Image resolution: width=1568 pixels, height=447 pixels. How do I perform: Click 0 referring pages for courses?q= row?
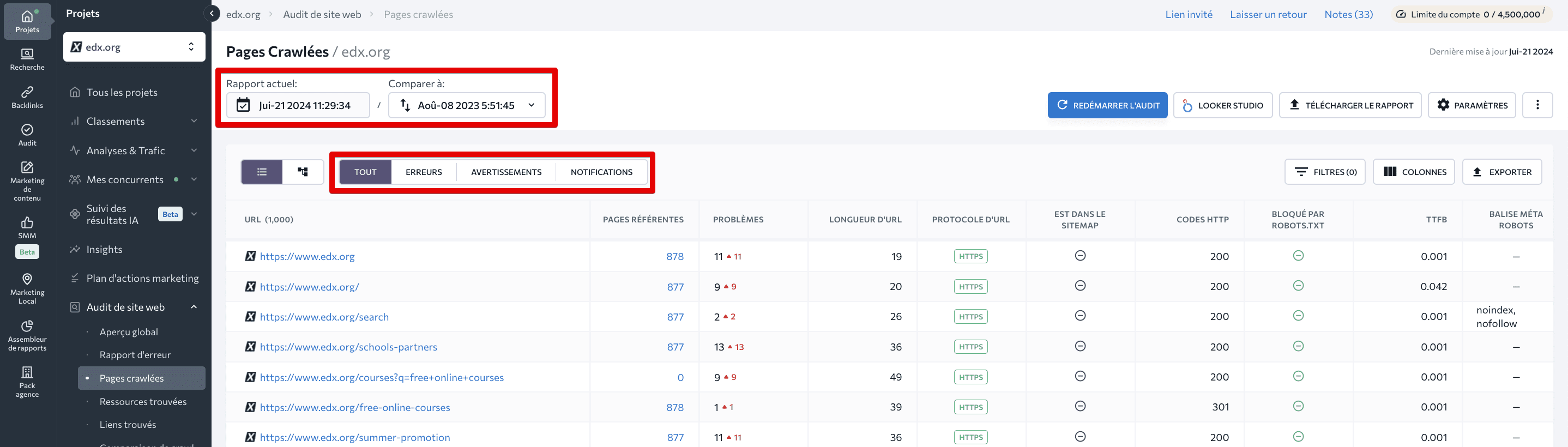click(x=680, y=377)
